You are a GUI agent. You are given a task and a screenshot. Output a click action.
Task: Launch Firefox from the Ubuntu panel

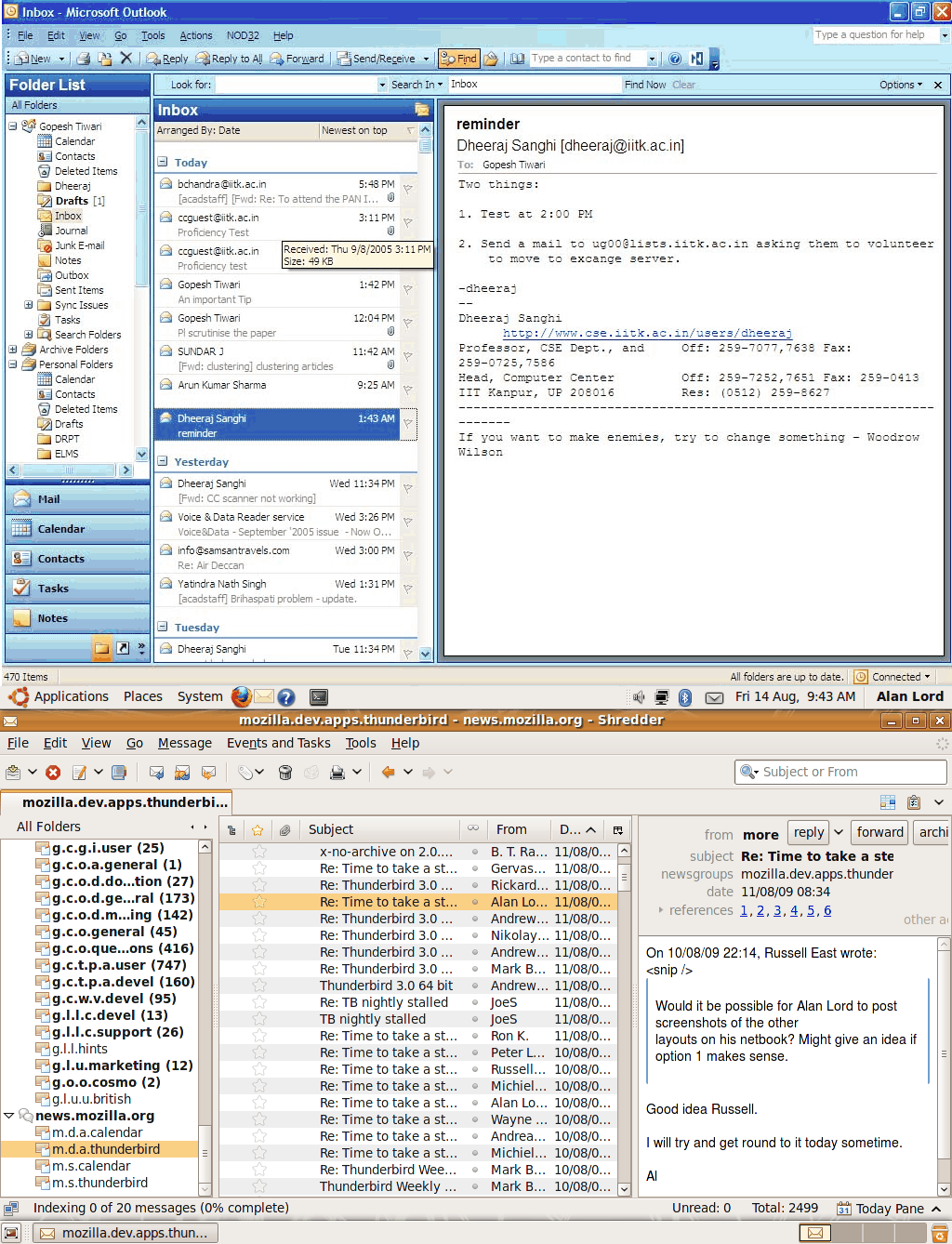(x=242, y=696)
